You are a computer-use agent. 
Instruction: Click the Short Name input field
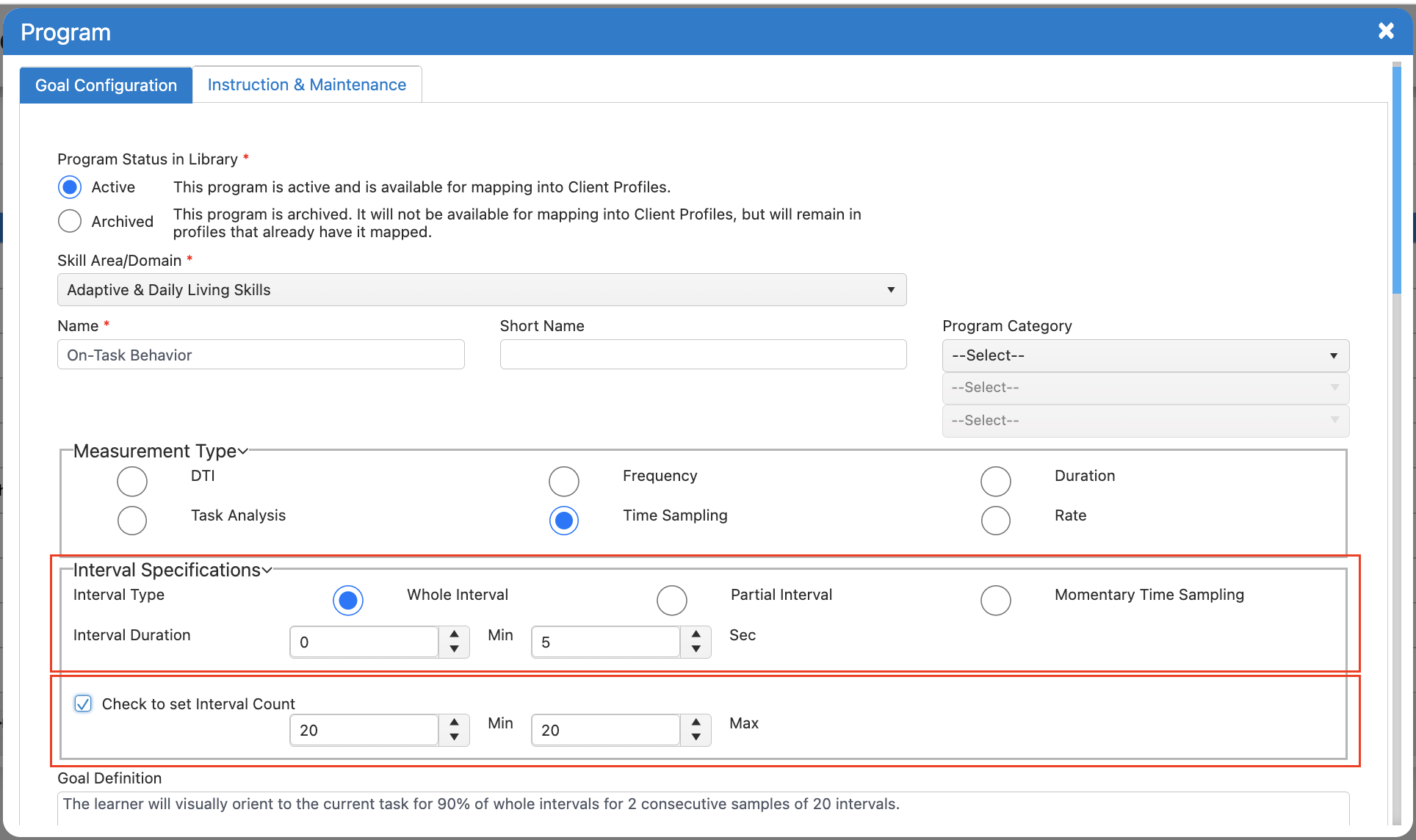703,355
